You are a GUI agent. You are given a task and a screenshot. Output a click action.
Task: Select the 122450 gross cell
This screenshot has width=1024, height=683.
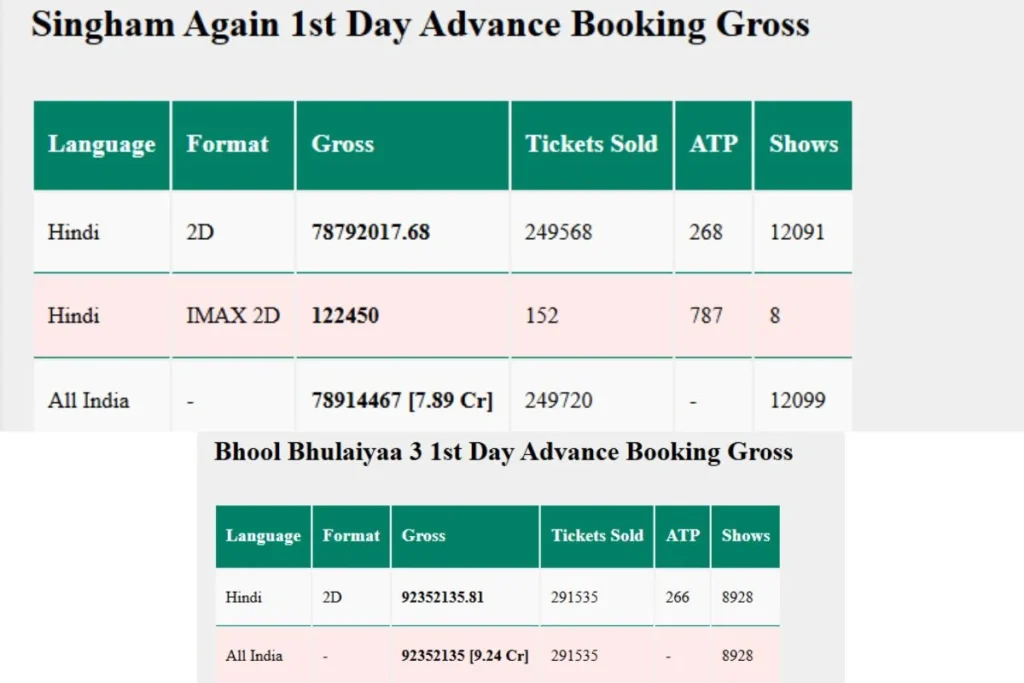[345, 315]
